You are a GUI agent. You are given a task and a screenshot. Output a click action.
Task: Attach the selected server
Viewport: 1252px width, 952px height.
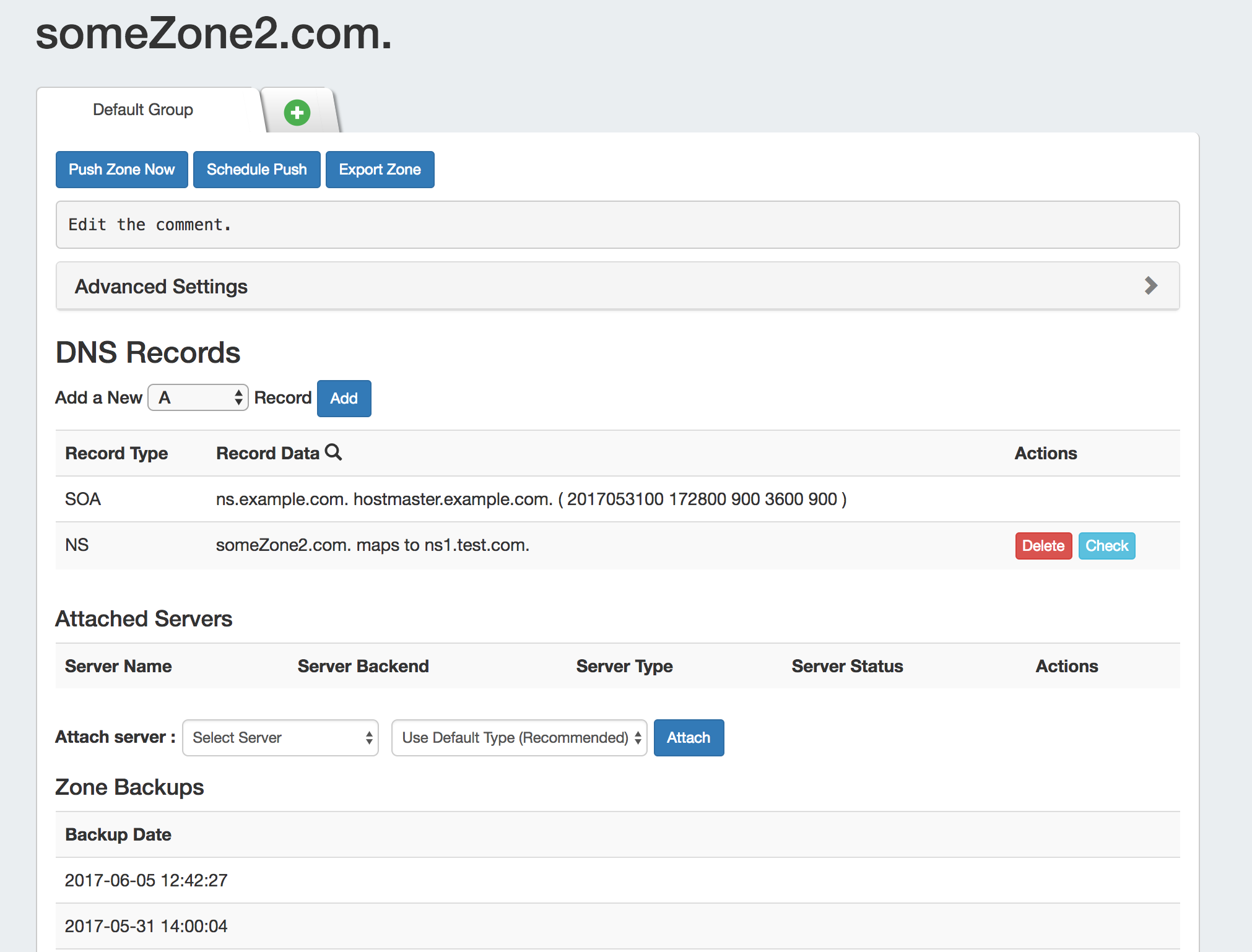(689, 738)
